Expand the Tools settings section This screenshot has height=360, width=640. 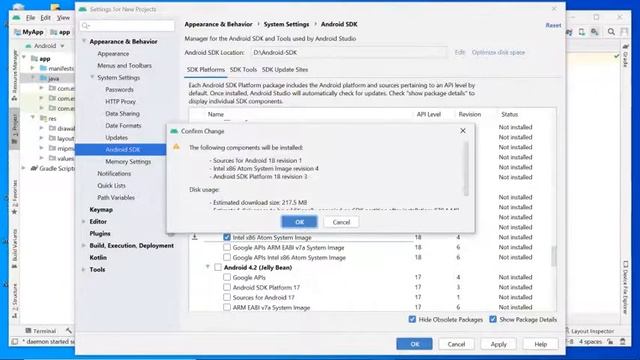(x=84, y=269)
